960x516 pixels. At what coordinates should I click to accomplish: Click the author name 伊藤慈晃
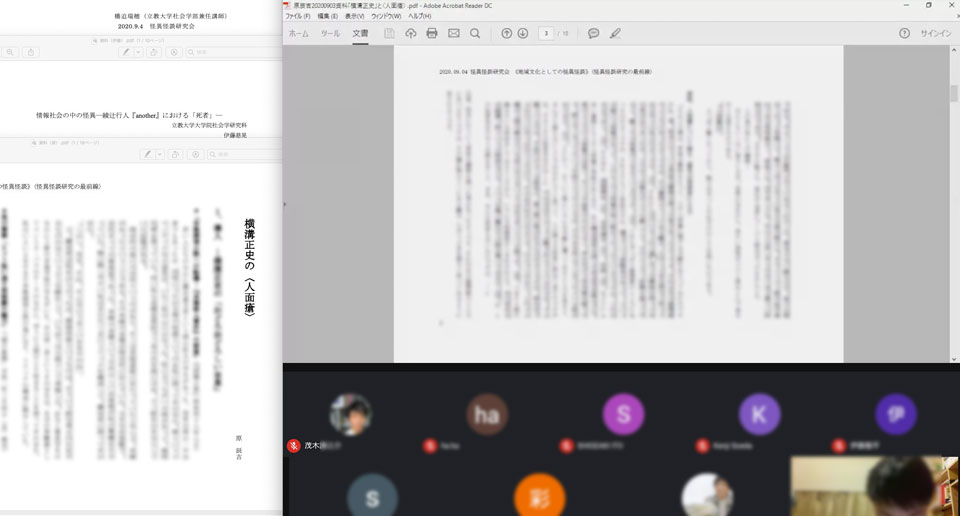pyautogui.click(x=234, y=135)
